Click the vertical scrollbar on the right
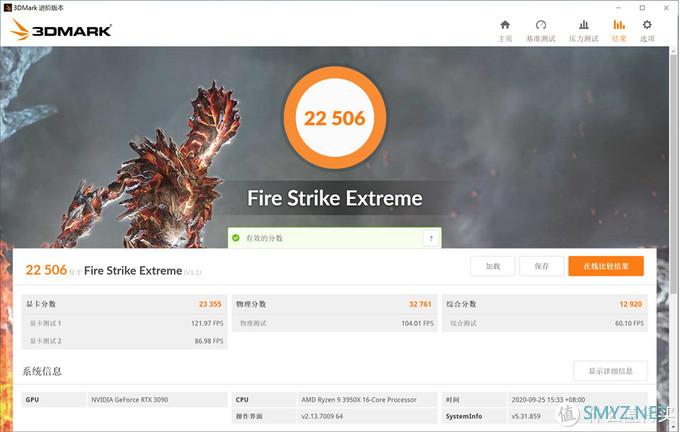Image resolution: width=680 pixels, height=432 pixels. (673, 173)
